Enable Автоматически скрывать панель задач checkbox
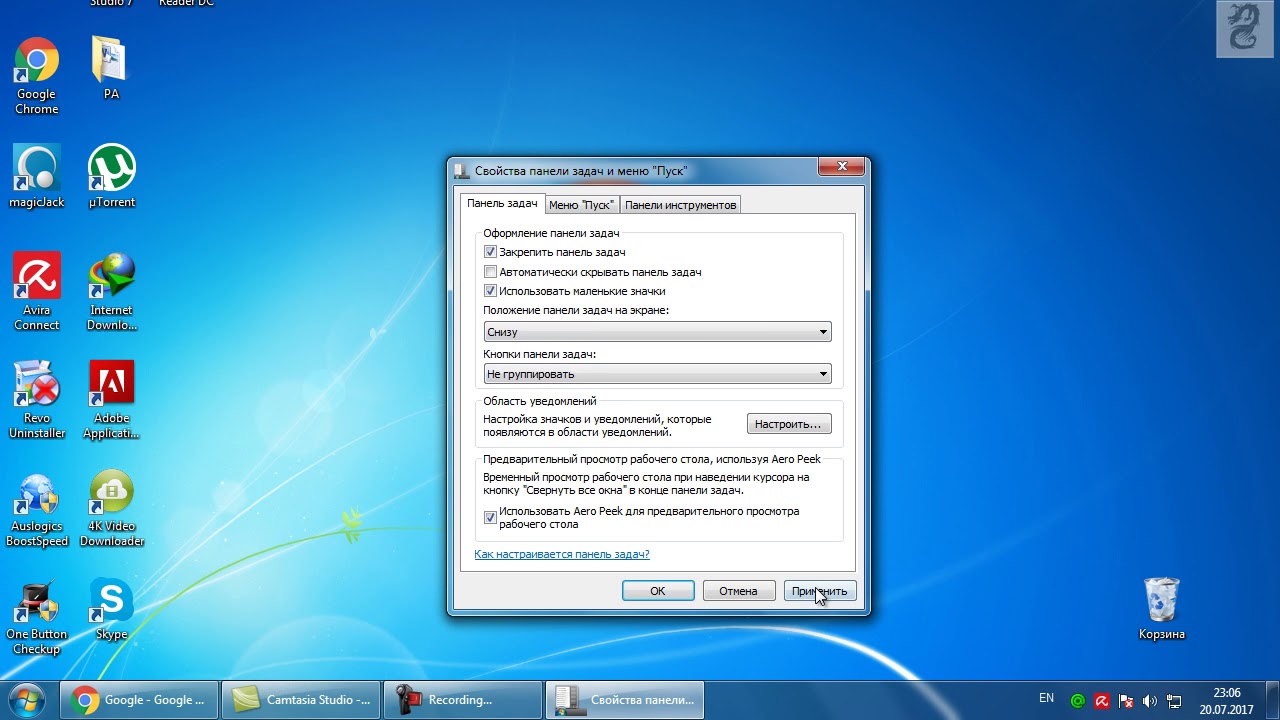 [x=490, y=272]
